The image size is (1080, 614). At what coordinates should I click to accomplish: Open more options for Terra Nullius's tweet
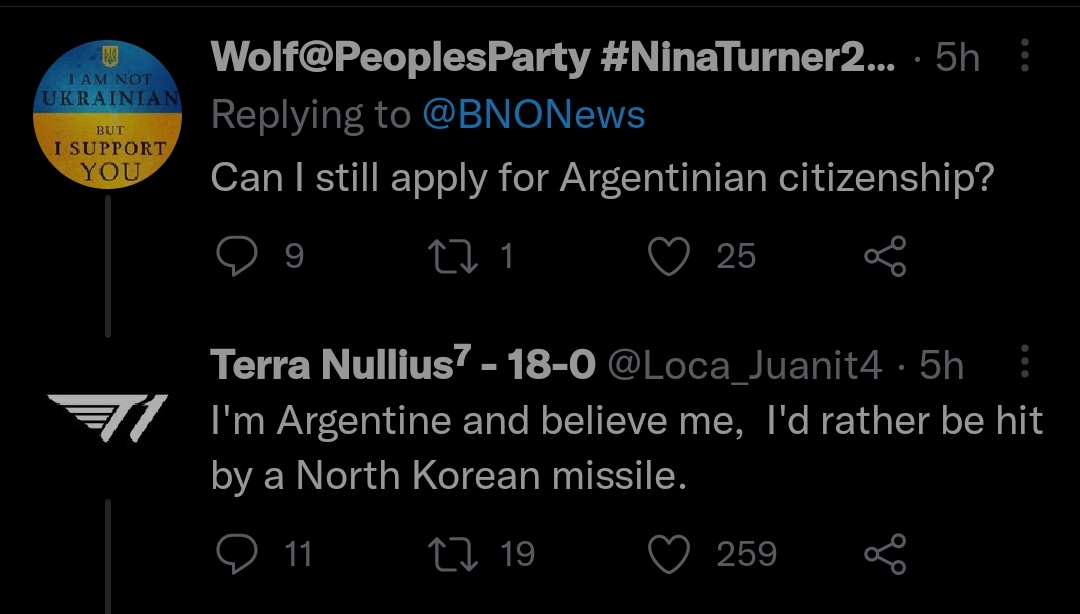(1024, 363)
